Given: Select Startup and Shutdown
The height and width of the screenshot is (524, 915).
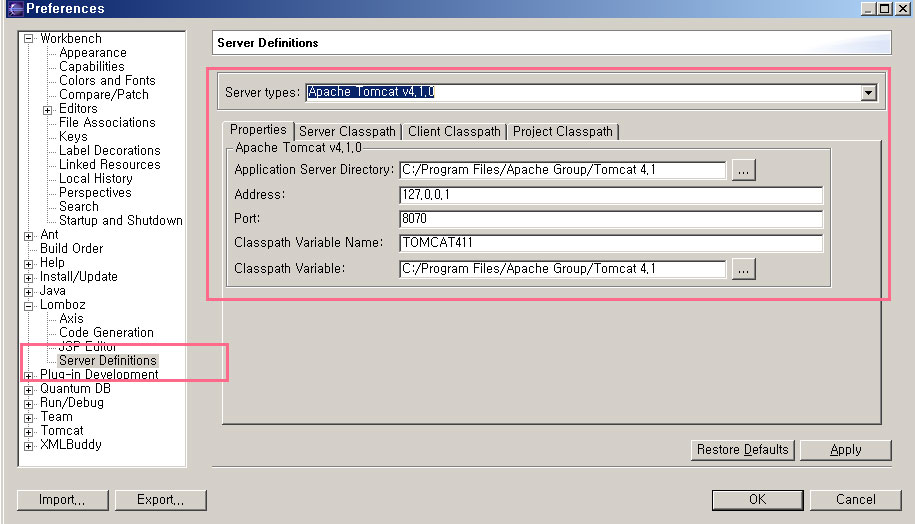Looking at the screenshot, I should tap(121, 221).
